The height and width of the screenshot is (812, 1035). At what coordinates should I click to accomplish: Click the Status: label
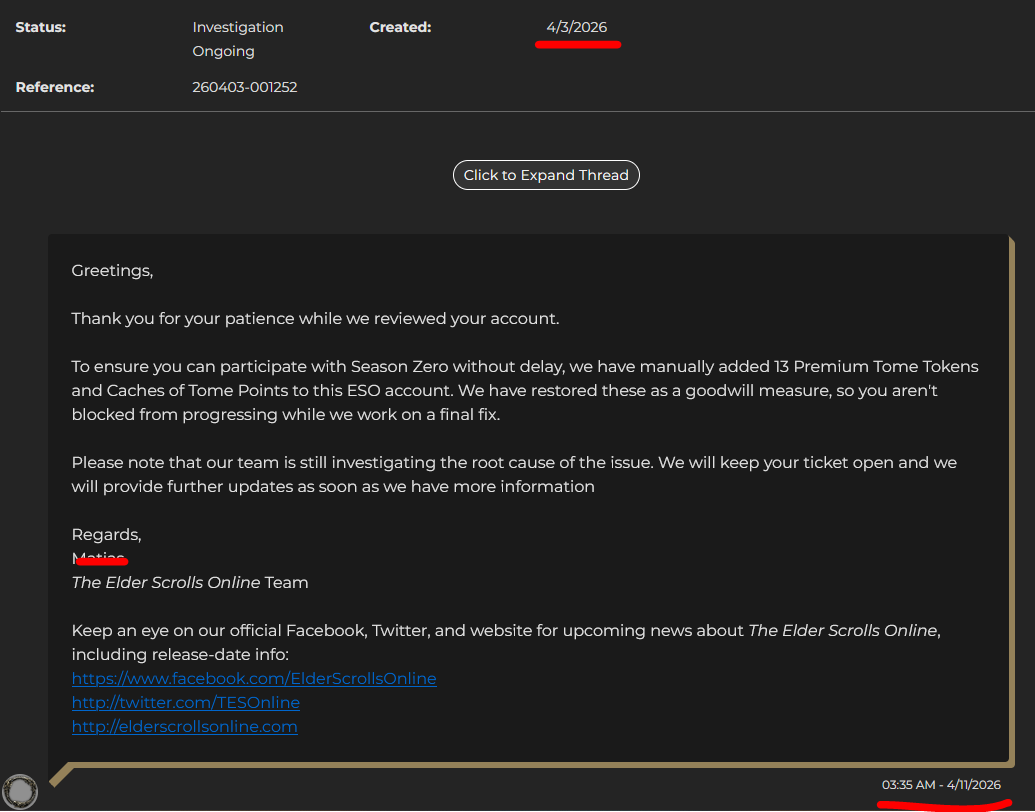pyautogui.click(x=41, y=27)
